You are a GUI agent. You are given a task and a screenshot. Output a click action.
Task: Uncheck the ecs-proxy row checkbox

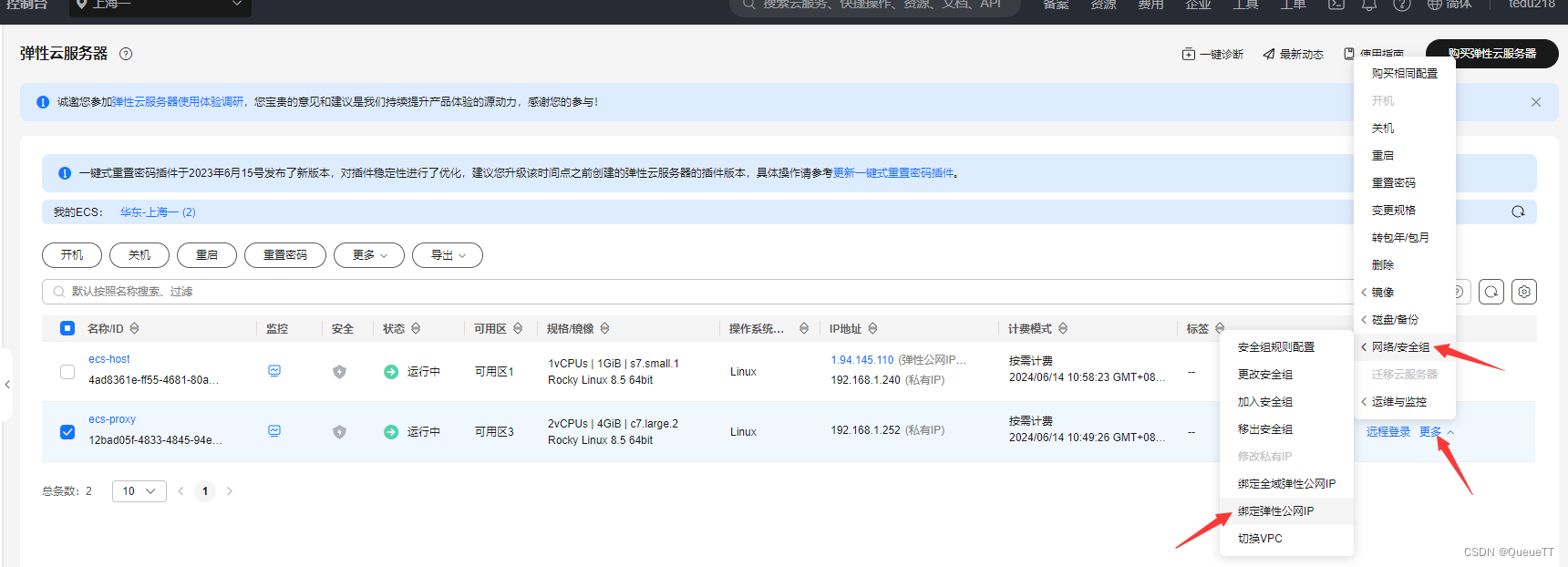click(x=67, y=432)
